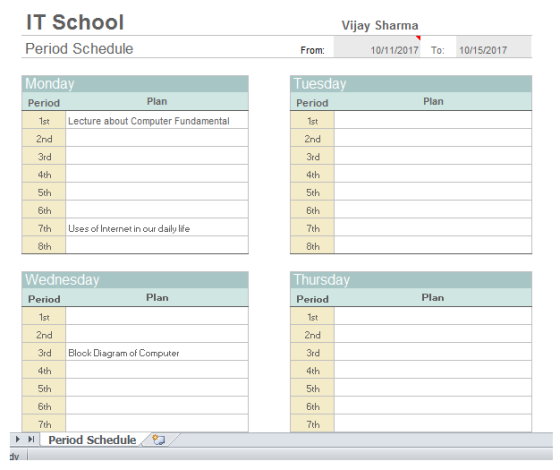Image resolution: width=560 pixels, height=470 pixels.
Task: Select the IT School title
Action: pyautogui.click(x=75, y=22)
